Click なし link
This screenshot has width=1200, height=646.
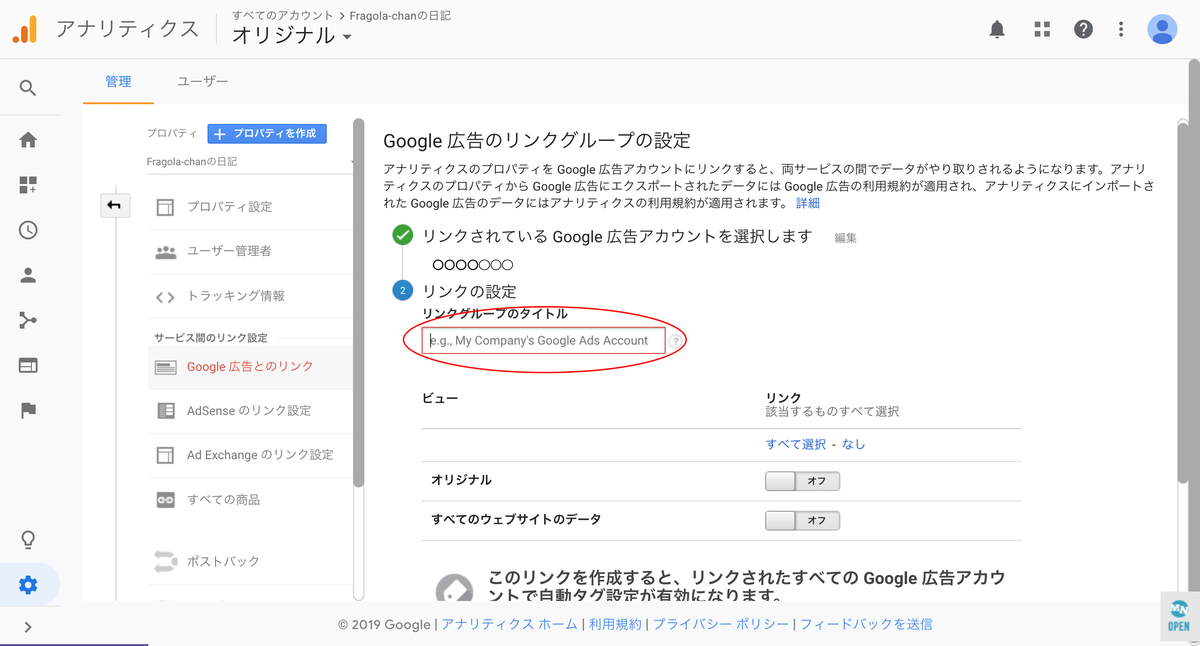tap(853, 444)
